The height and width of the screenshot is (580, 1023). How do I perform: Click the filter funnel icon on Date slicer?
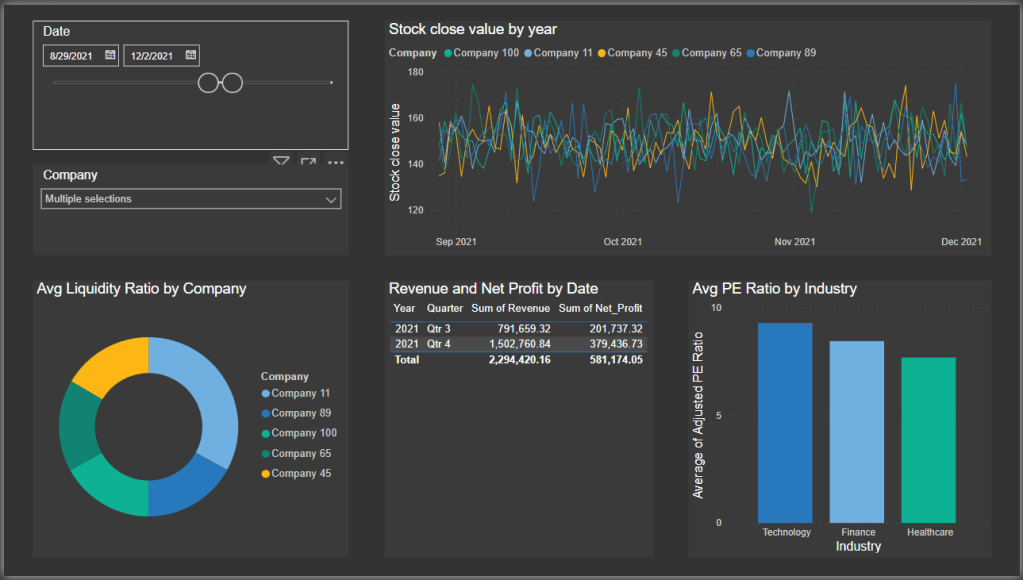[x=281, y=161]
